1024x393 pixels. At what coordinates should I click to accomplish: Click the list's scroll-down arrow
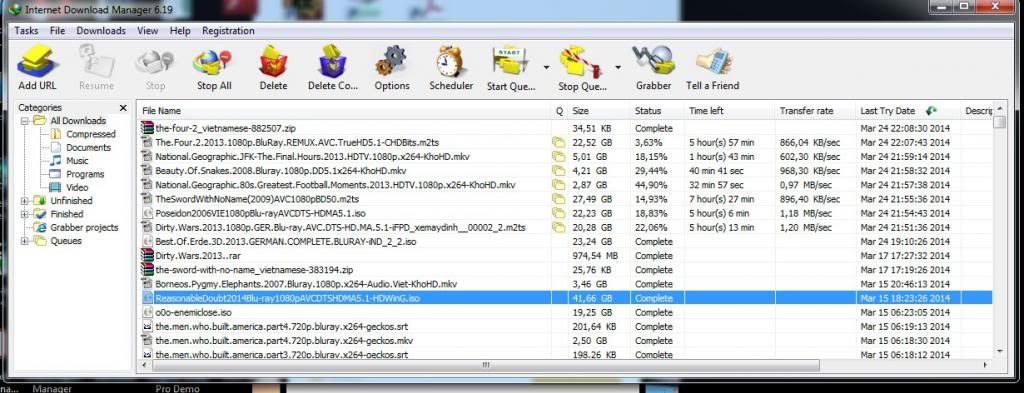pyautogui.click(x=999, y=351)
